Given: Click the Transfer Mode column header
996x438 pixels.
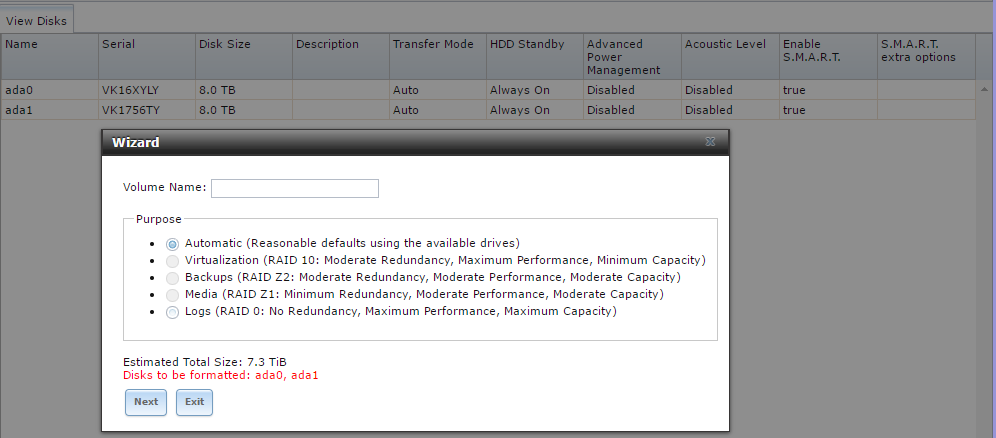Looking at the screenshot, I should pos(437,56).
